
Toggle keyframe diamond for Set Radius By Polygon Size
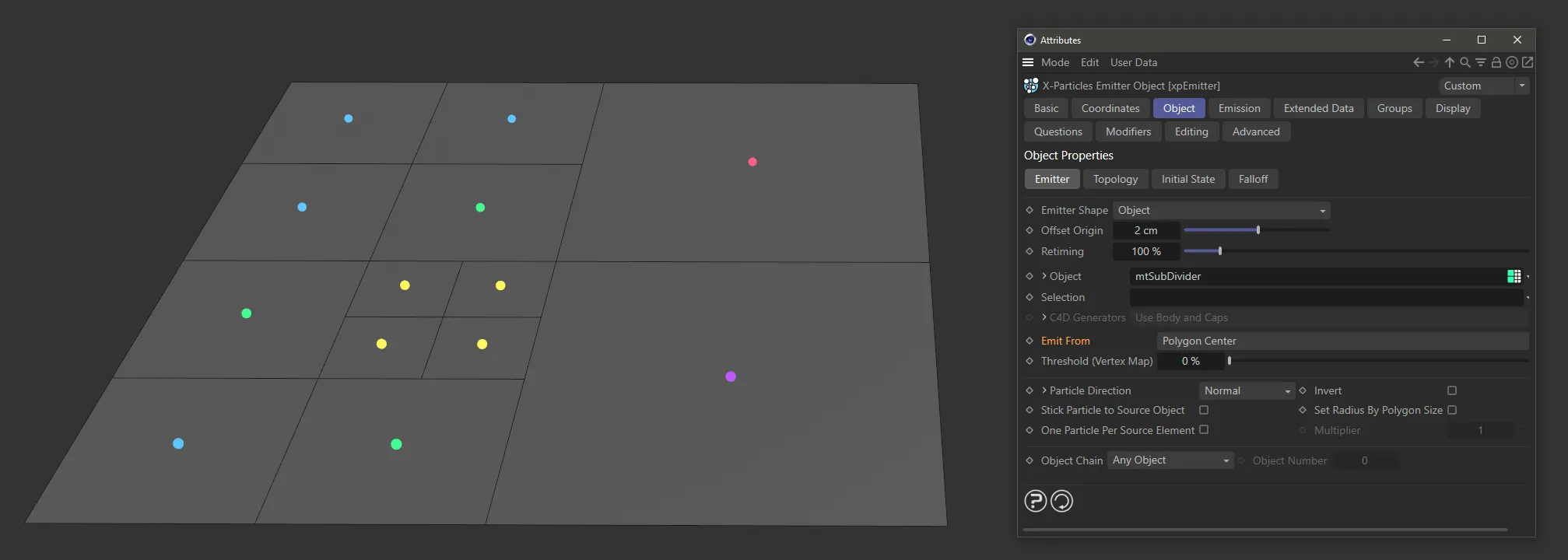1303,410
